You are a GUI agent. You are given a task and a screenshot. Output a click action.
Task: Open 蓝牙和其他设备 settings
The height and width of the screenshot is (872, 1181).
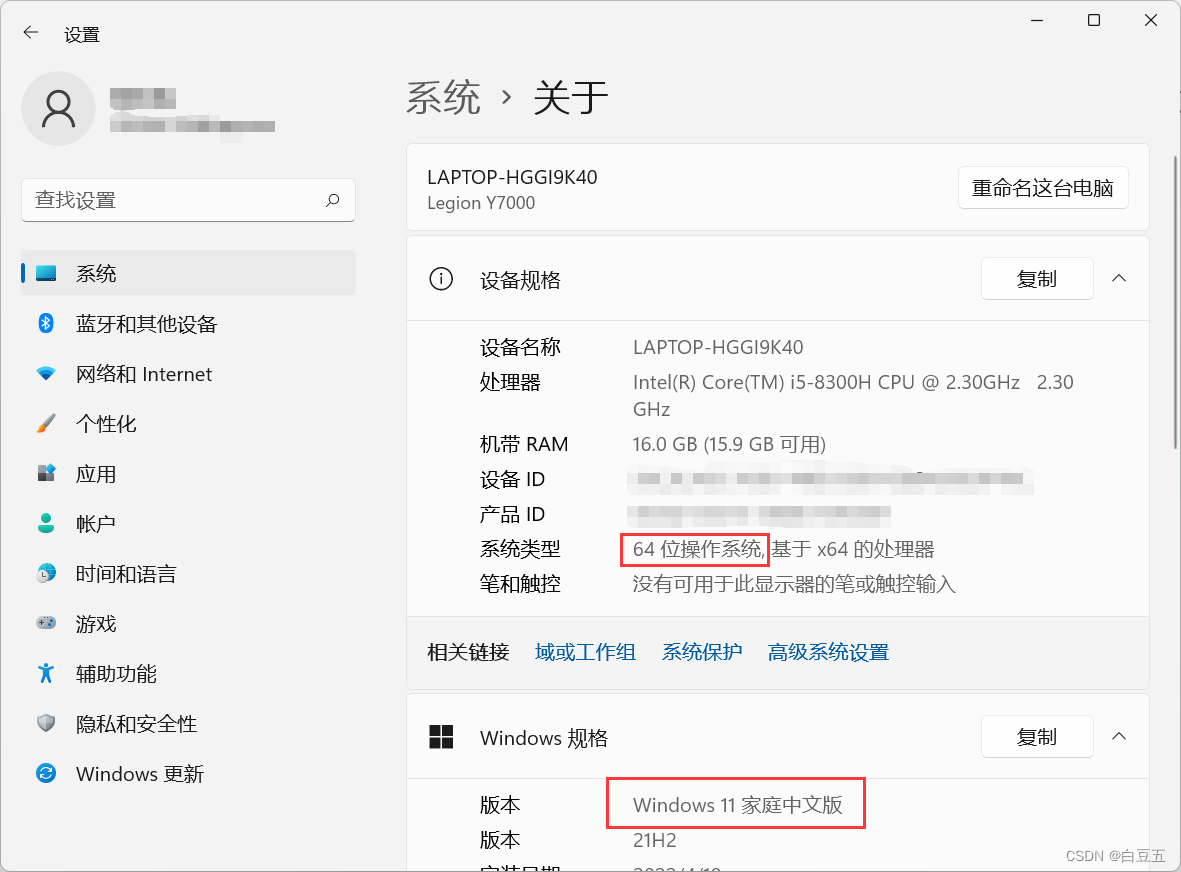(188, 324)
